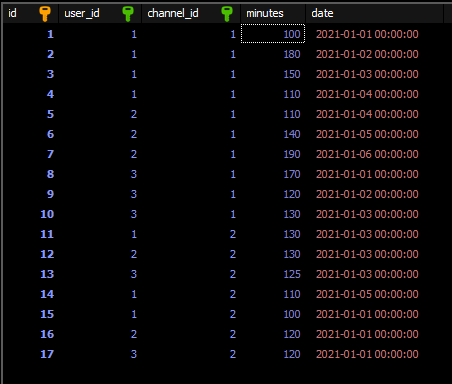Select id cell 9
This screenshot has height=384, width=452.
pyautogui.click(x=31, y=194)
